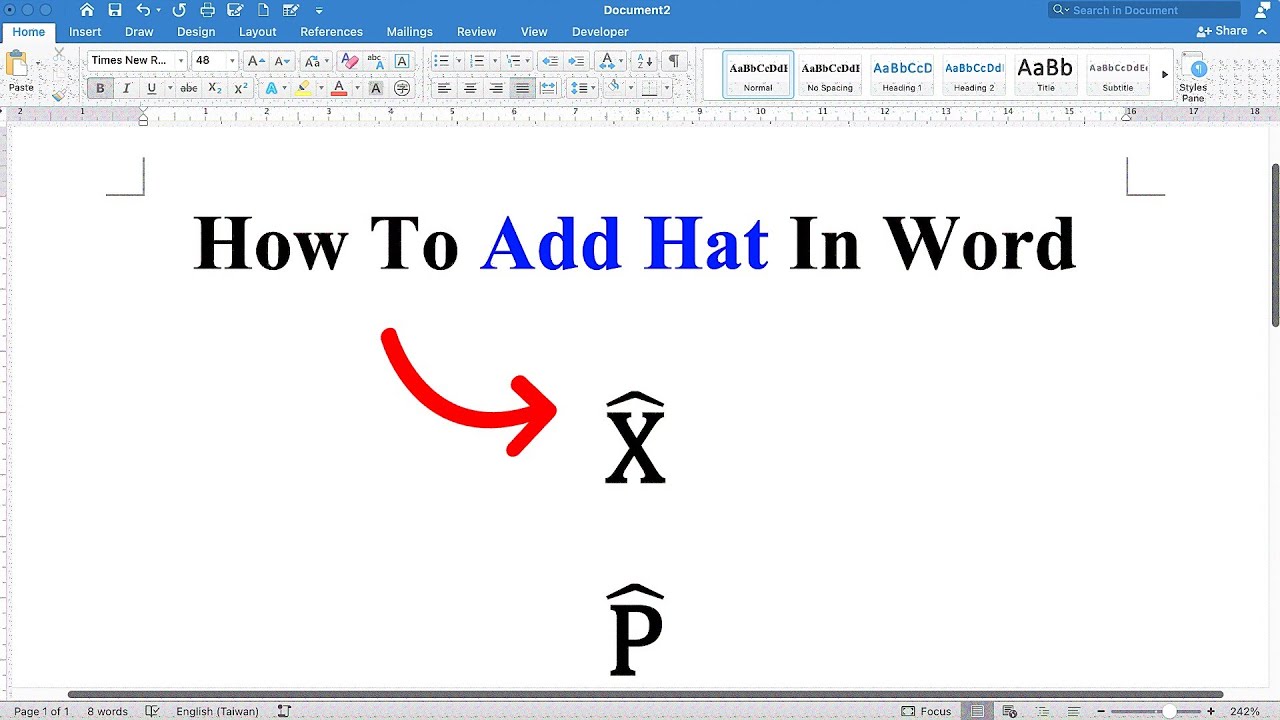
Task: Toggle show paragraph marks
Action: click(x=674, y=61)
